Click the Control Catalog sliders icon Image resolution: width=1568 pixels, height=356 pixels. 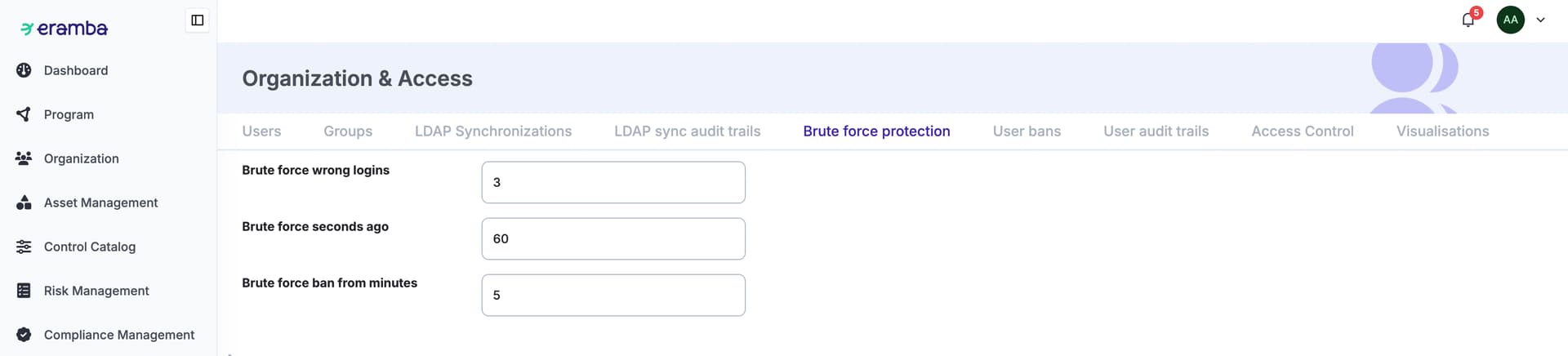click(x=24, y=247)
